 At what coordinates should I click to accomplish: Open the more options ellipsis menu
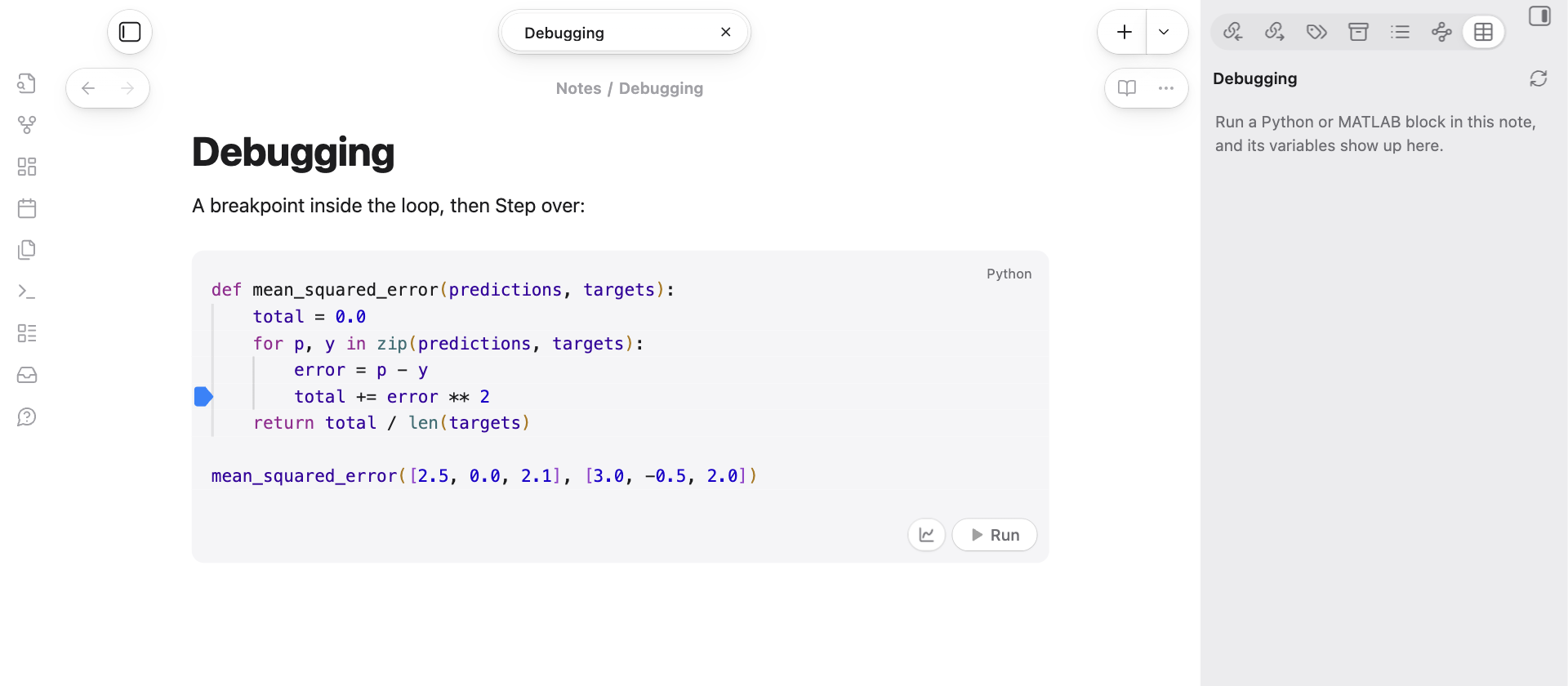point(1166,88)
